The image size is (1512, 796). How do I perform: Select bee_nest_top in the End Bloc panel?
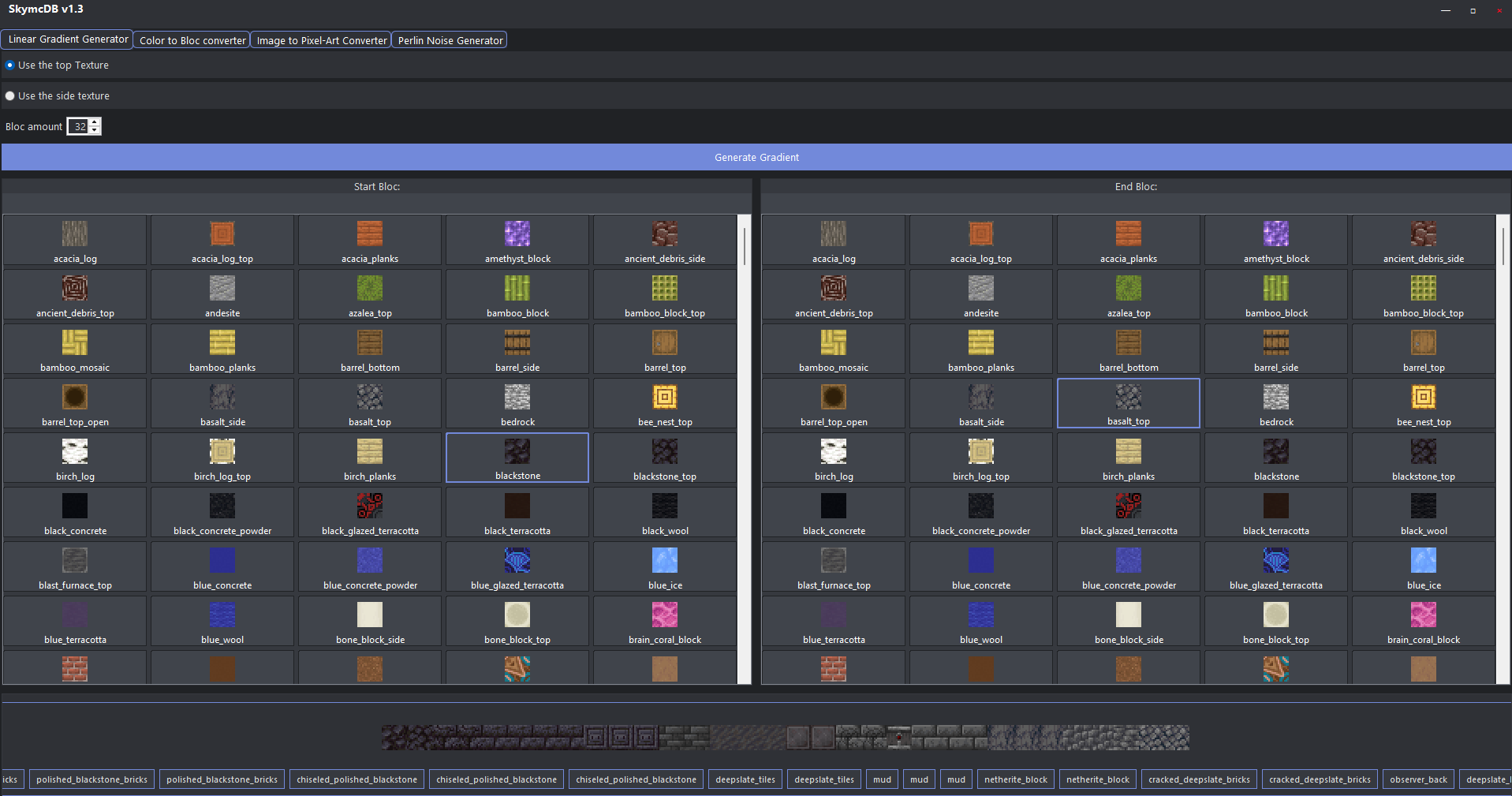pos(1424,403)
